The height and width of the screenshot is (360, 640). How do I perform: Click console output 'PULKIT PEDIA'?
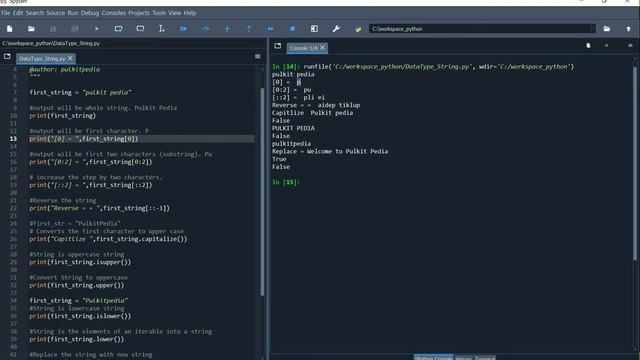(x=293, y=128)
